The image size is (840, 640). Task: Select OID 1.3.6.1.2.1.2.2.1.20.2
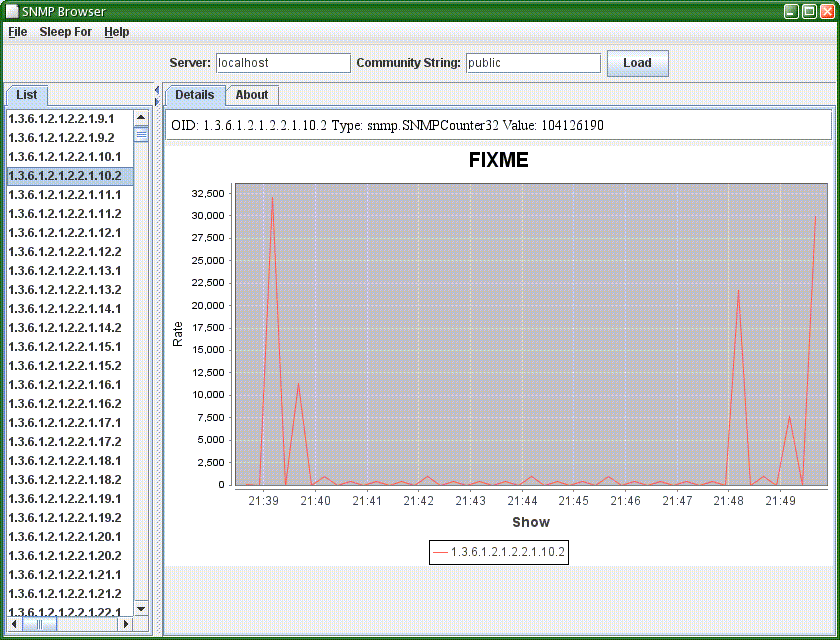70,556
